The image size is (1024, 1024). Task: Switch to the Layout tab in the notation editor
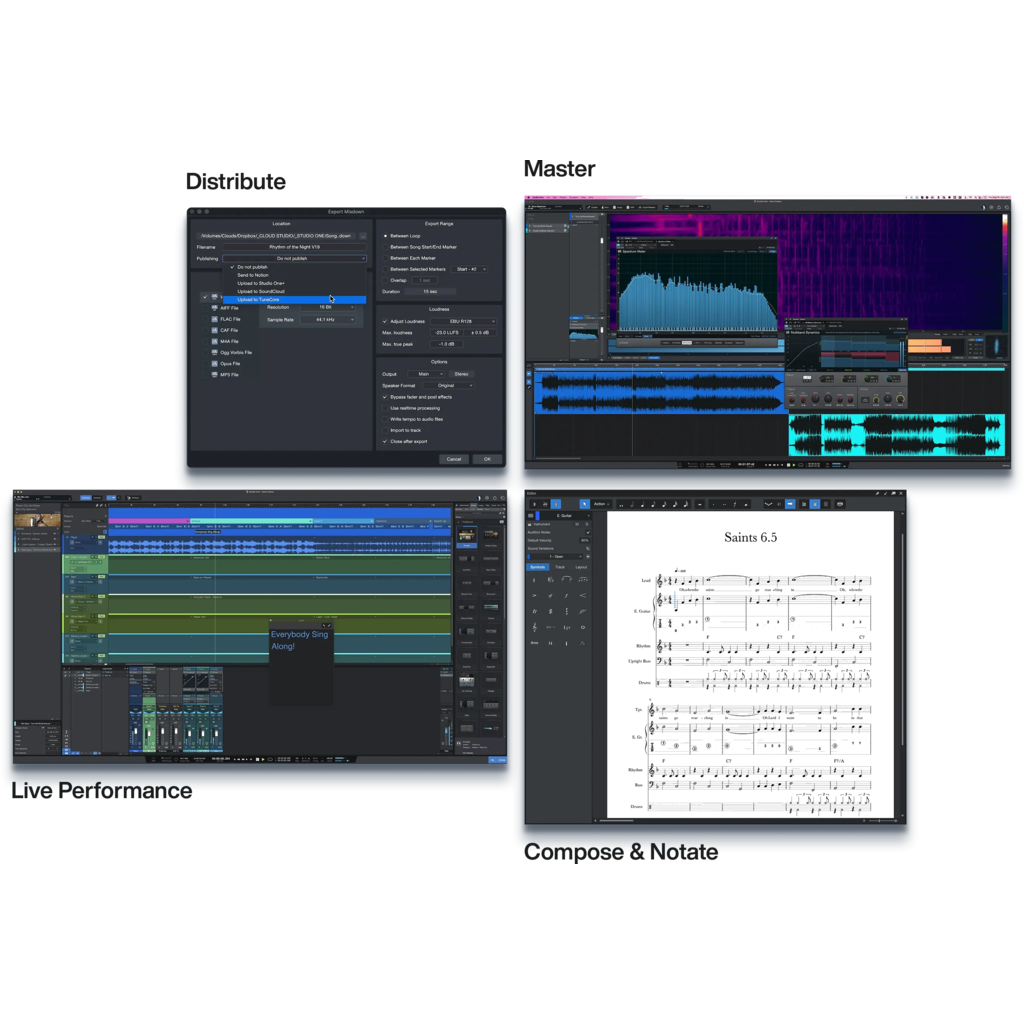click(581, 567)
